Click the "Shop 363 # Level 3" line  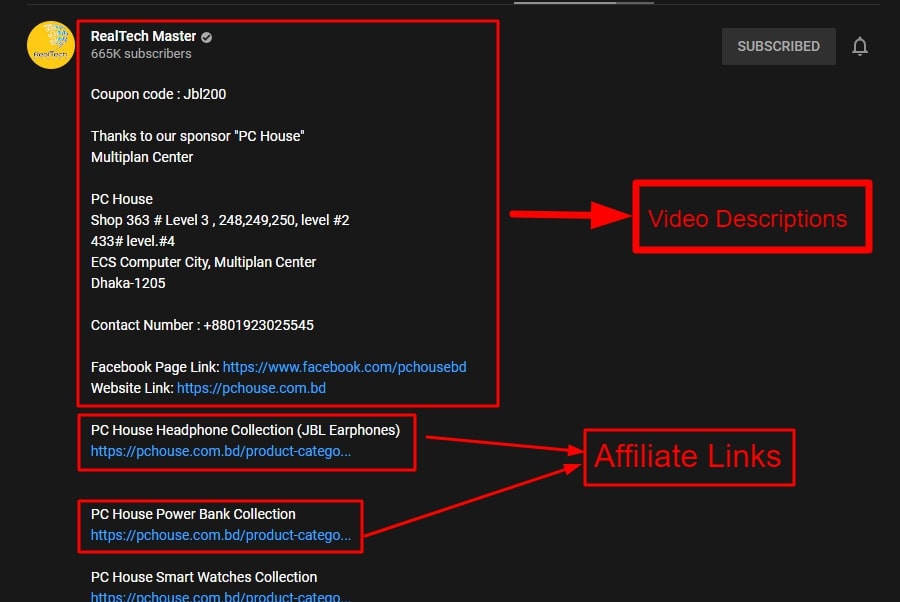coord(220,220)
